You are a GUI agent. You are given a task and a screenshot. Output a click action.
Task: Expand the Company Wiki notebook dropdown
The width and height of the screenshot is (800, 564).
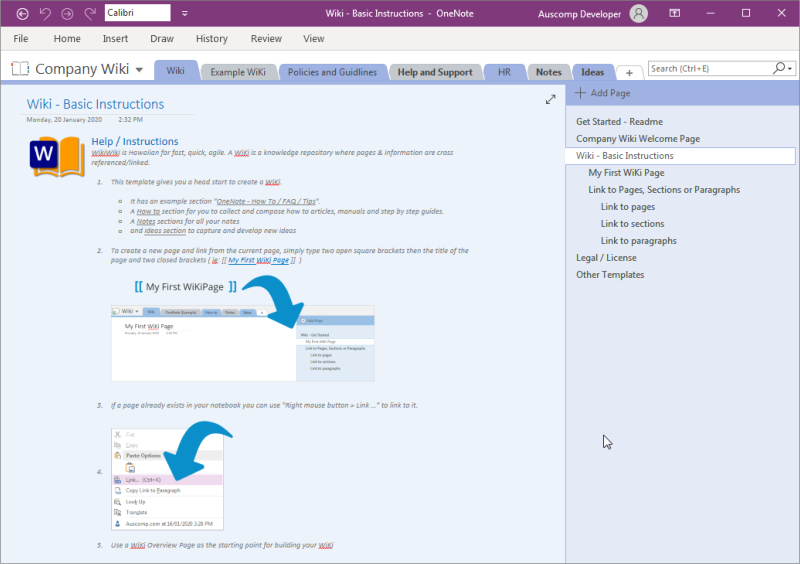tap(139, 70)
